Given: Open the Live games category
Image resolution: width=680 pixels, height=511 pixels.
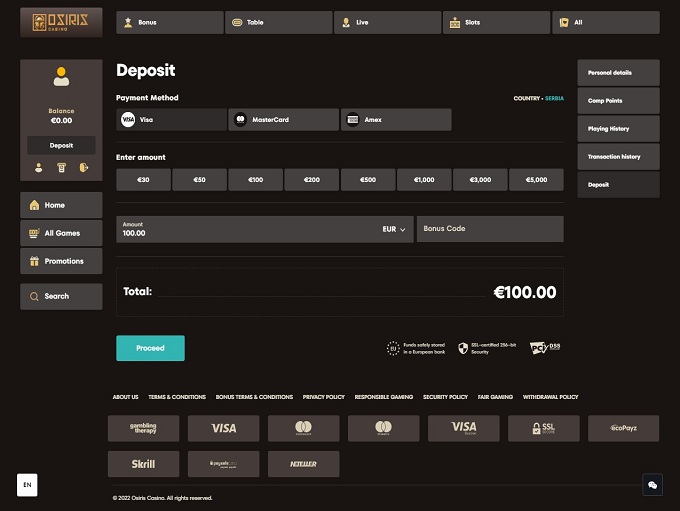Looking at the screenshot, I should tap(388, 22).
